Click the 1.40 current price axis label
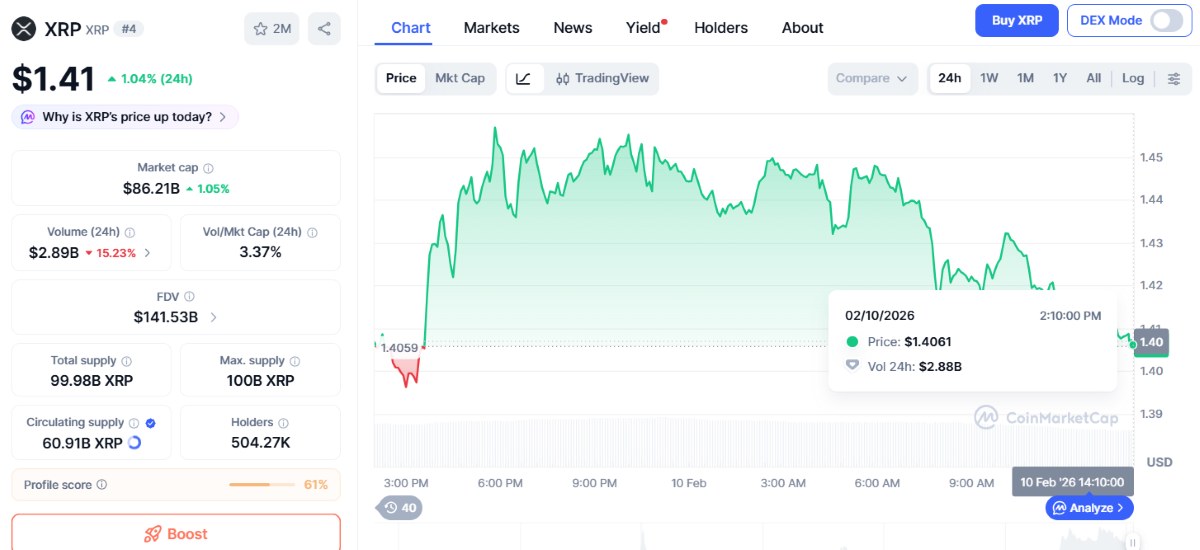Viewport: 1200px width, 550px height. (1151, 342)
